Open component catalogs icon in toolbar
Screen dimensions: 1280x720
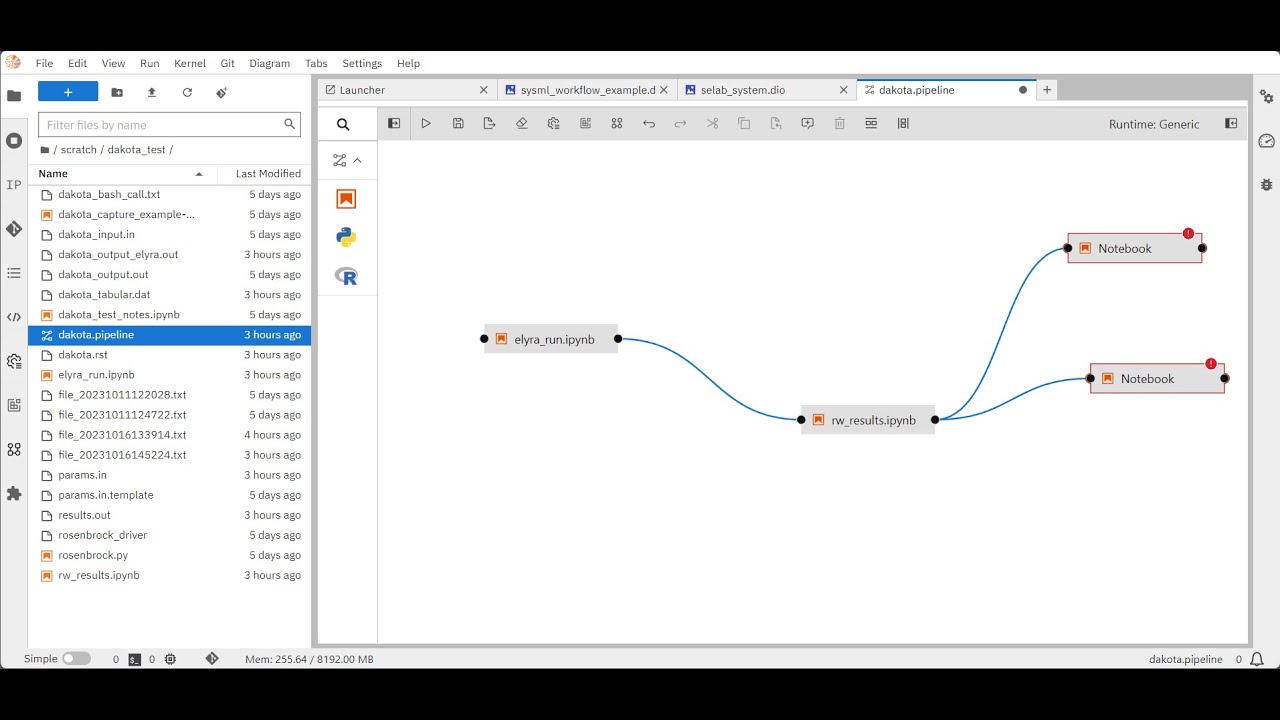click(x=617, y=124)
